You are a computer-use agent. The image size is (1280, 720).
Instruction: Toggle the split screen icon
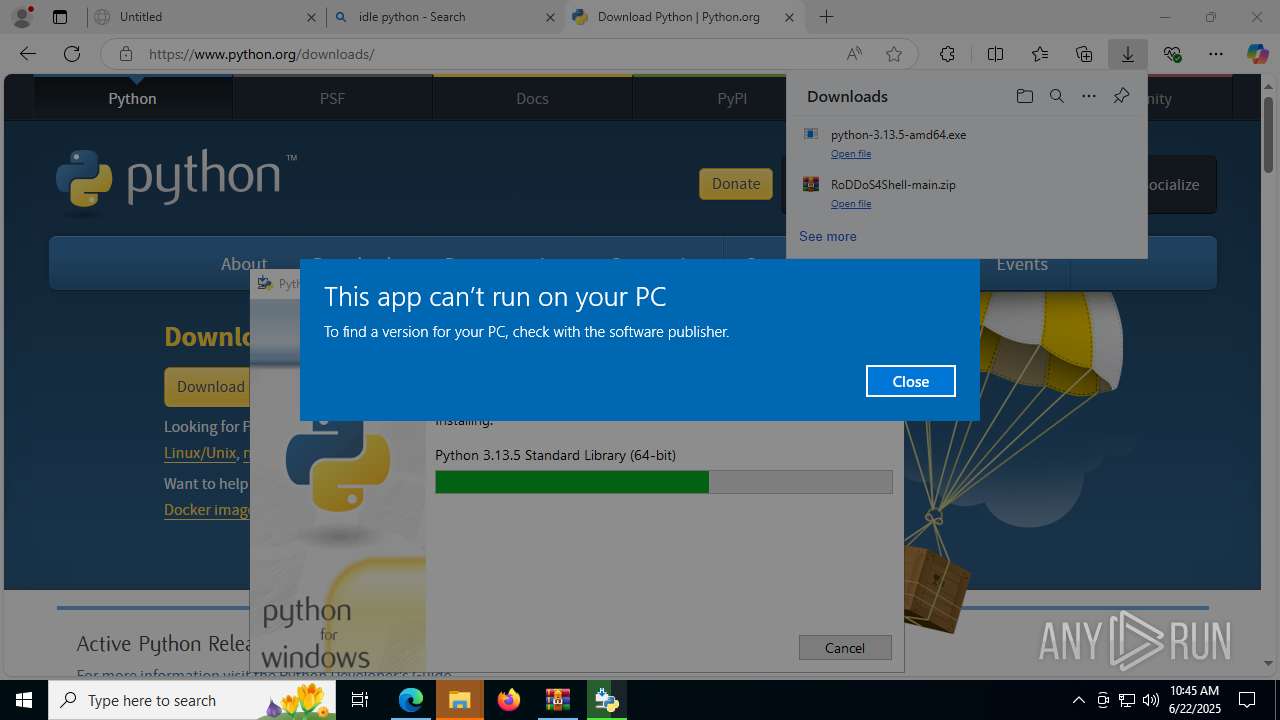point(995,54)
